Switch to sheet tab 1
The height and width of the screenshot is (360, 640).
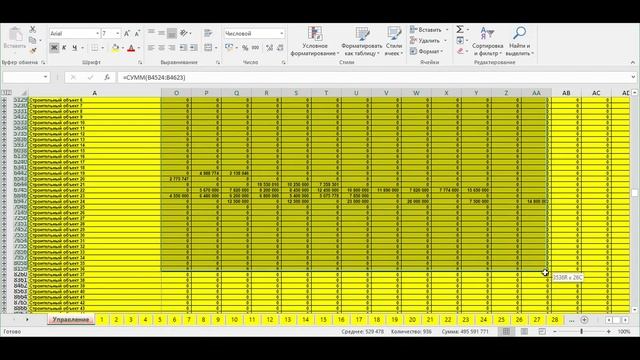102,320
